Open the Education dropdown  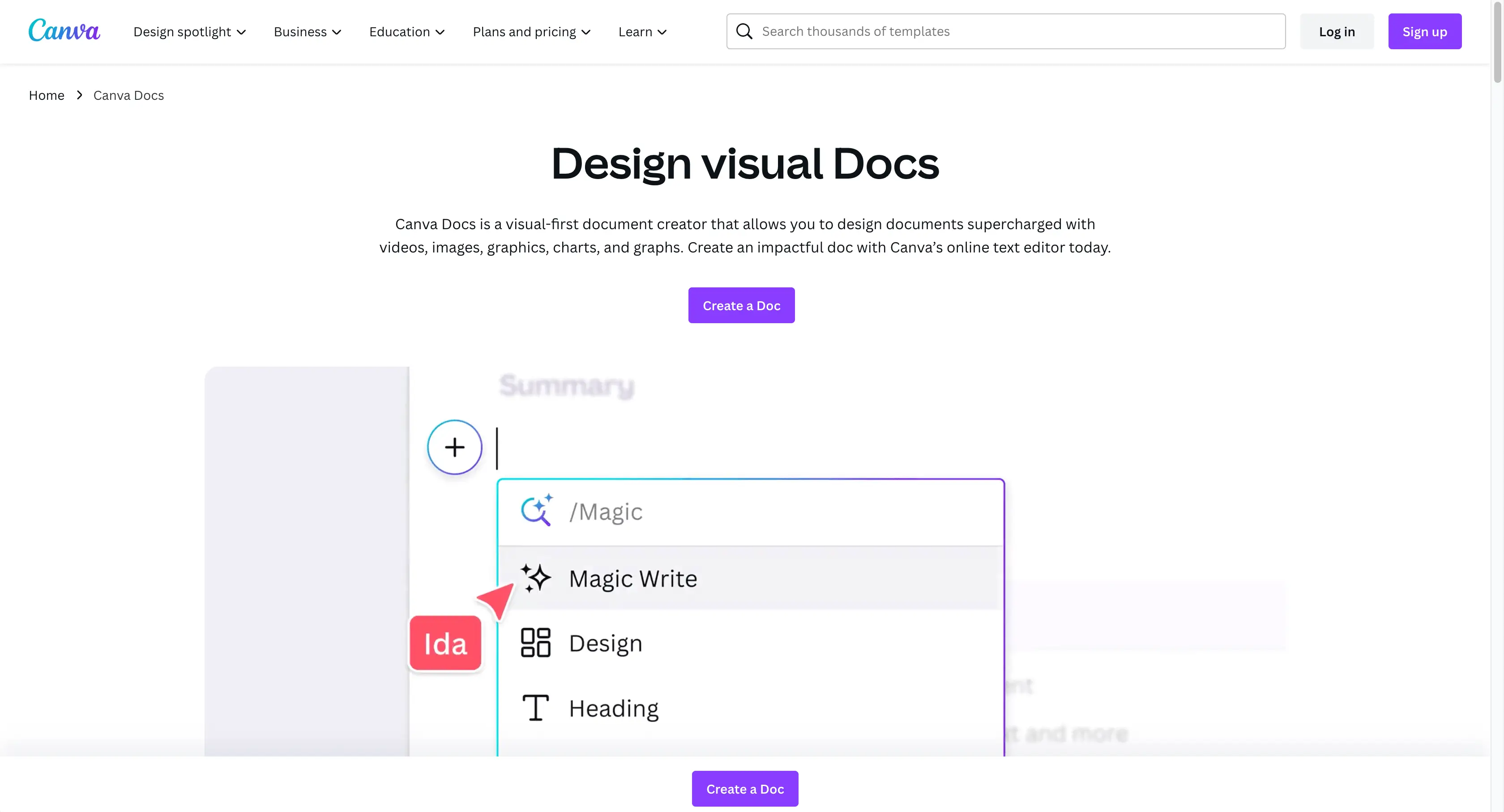(x=406, y=31)
